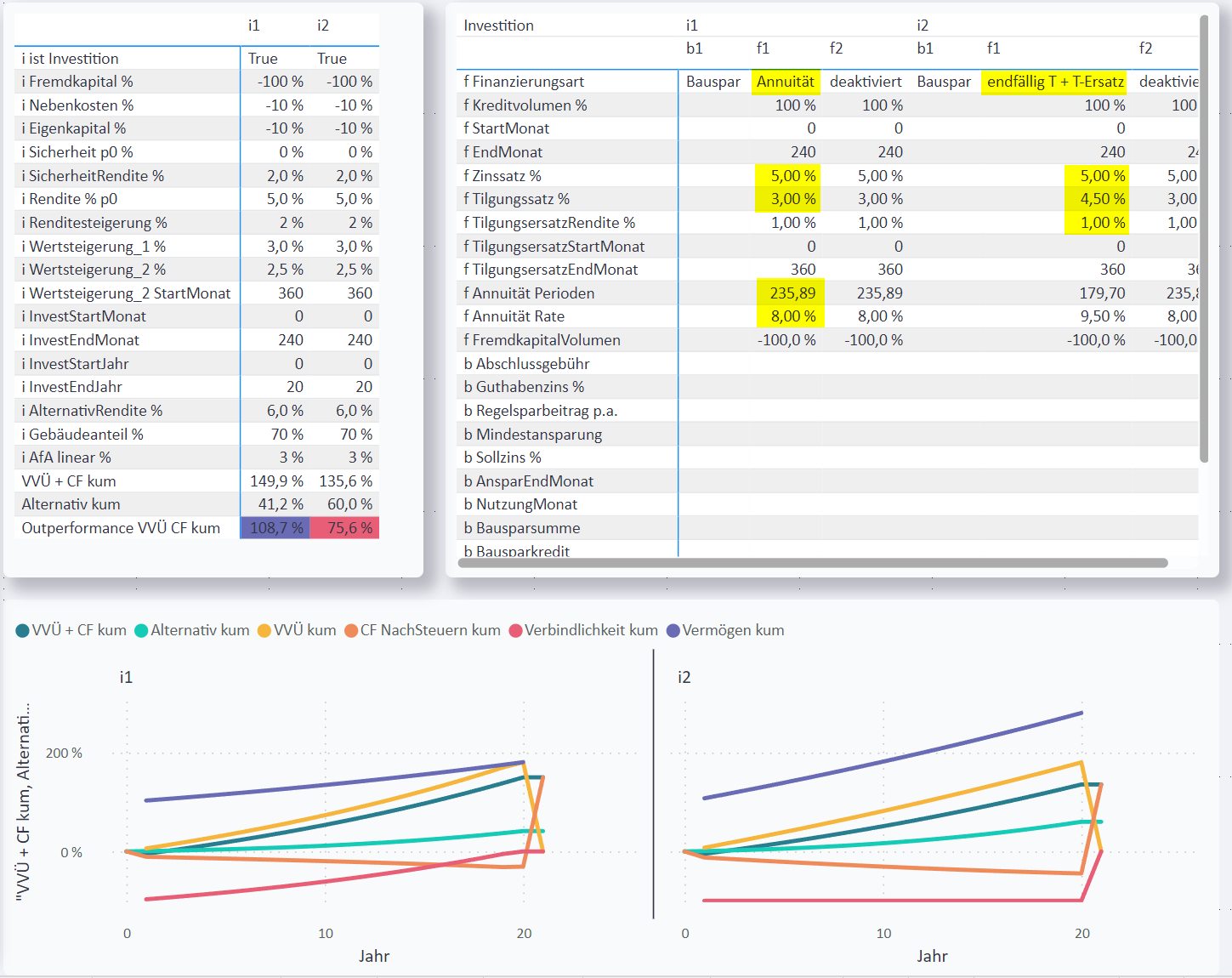Click the VVÜ + CF kum legend marker
This screenshot has height=978, width=1232.
[23, 631]
